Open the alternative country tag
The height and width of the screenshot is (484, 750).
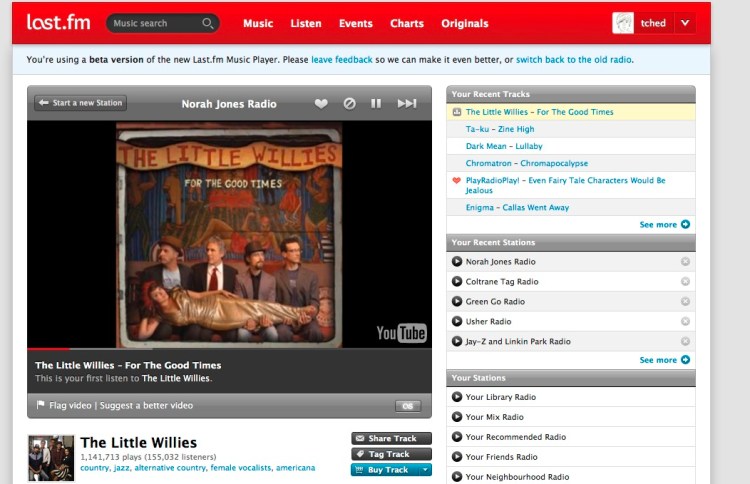click(x=170, y=468)
